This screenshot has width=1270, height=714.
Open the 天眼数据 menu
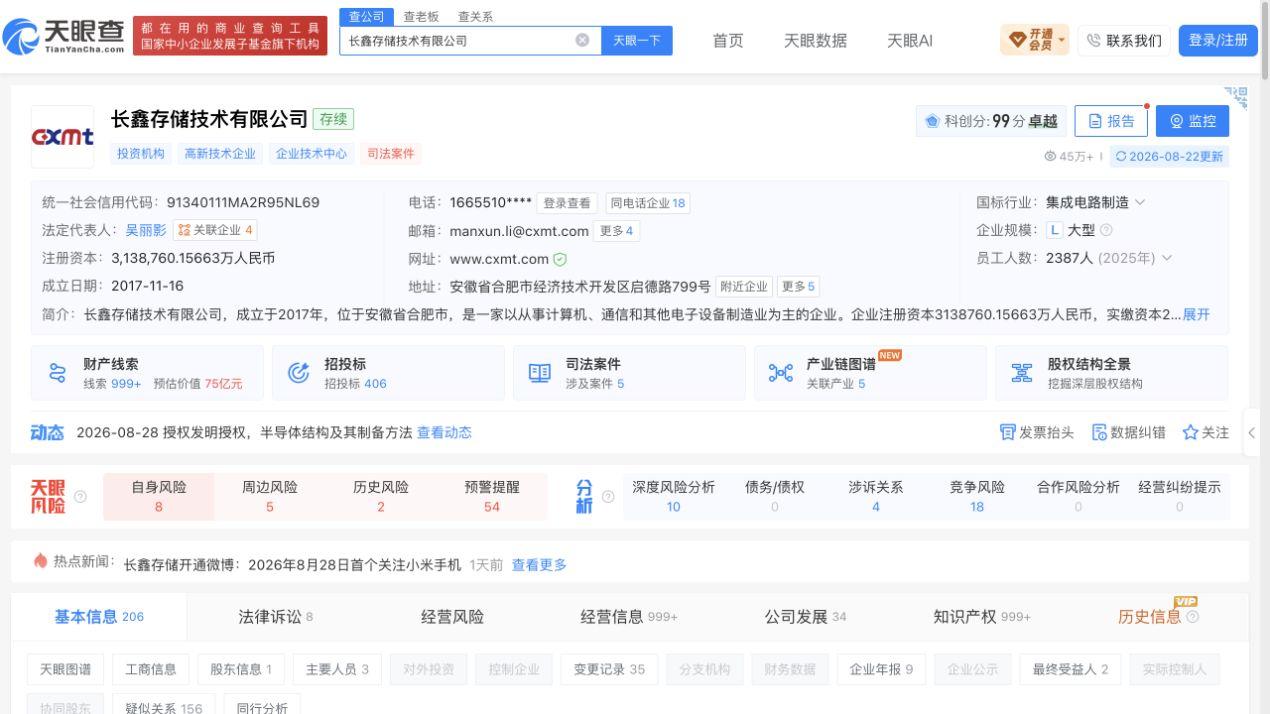coord(815,40)
